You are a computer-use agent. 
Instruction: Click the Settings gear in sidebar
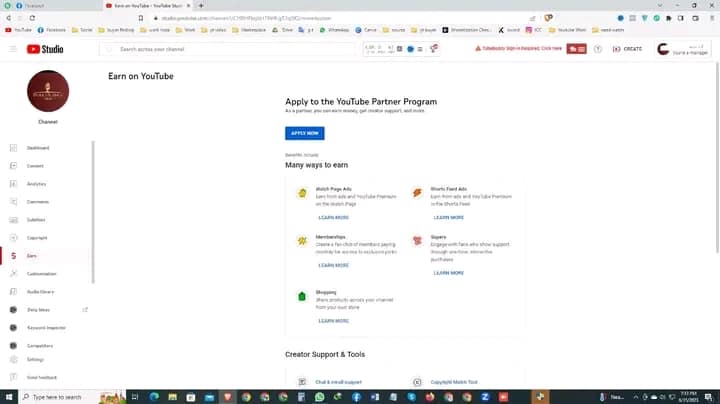point(14,359)
